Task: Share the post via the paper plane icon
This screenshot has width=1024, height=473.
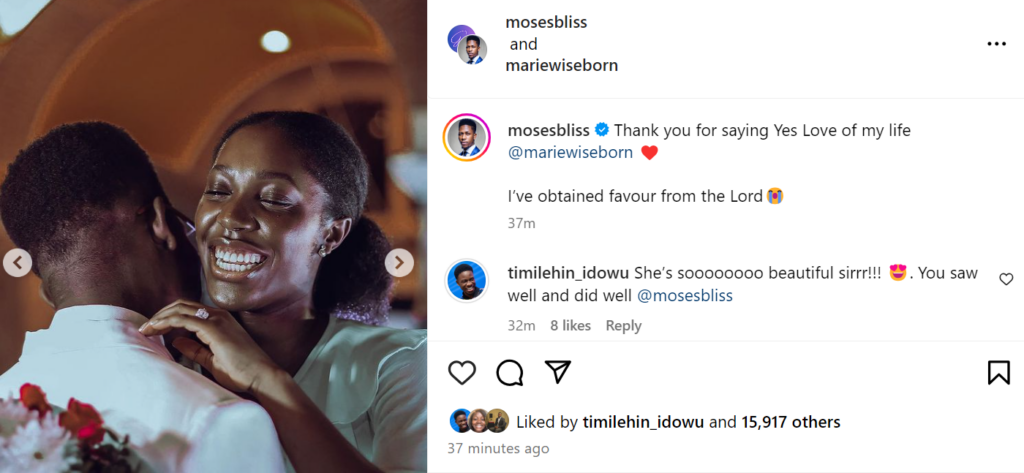Action: point(558,373)
